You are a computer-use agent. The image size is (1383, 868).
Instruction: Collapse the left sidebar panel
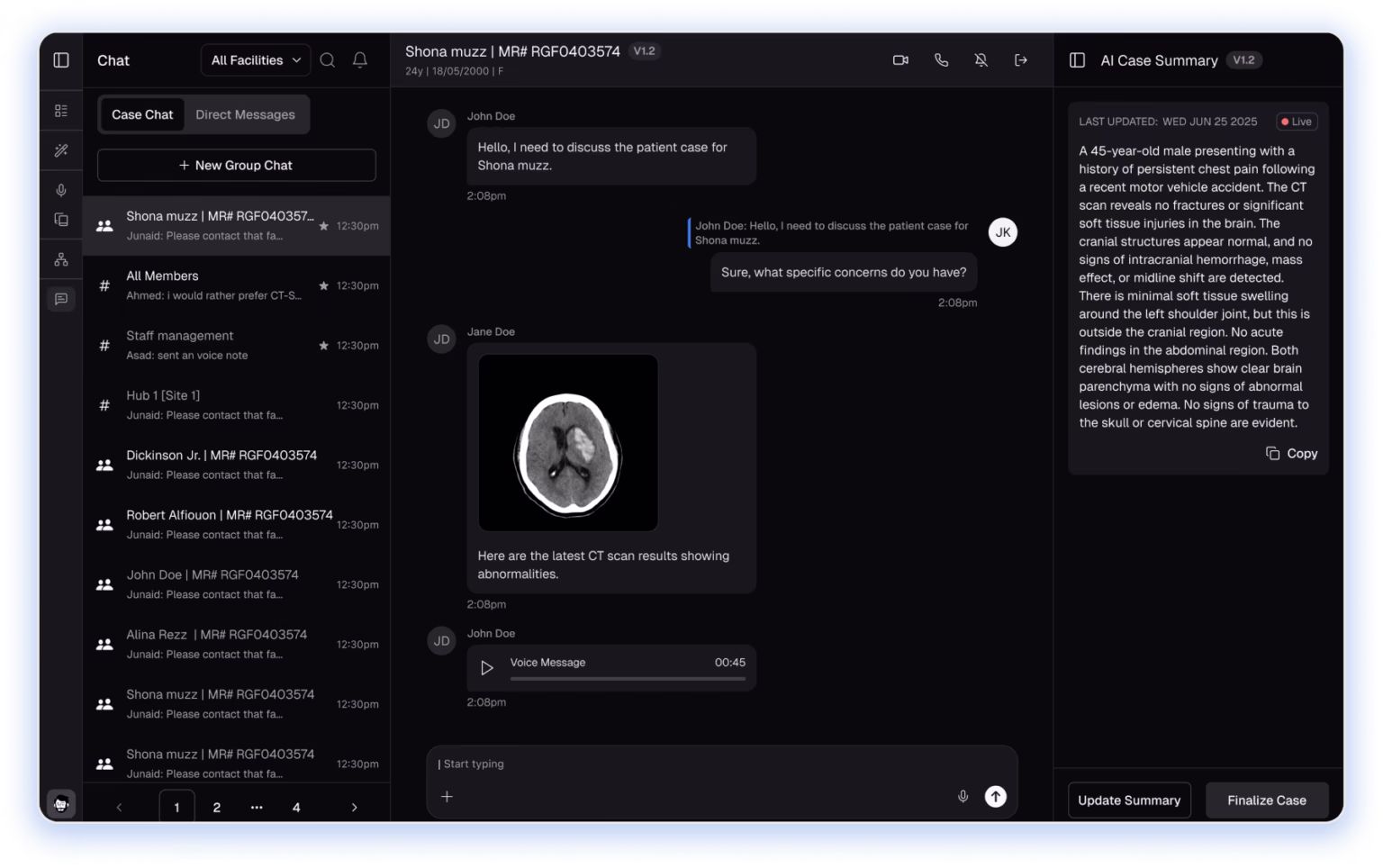tap(61, 60)
